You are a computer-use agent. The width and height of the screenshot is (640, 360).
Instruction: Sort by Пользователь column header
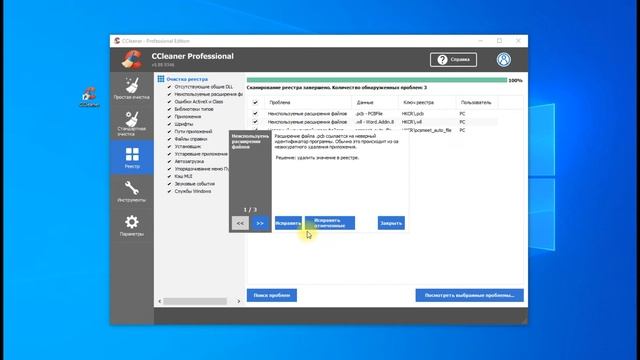[x=477, y=102]
